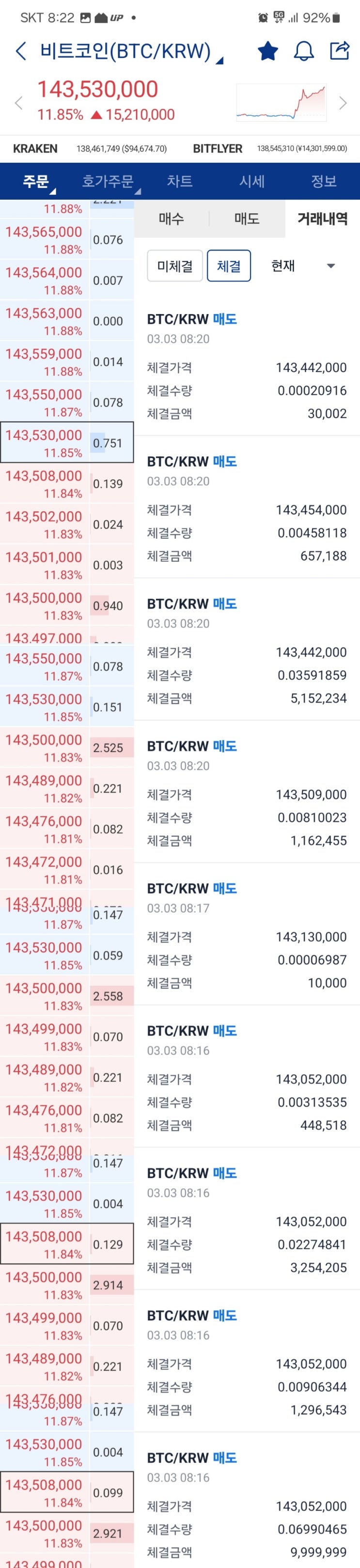Go to previous coin with left chevron
360x1568 pixels.
click(x=19, y=103)
